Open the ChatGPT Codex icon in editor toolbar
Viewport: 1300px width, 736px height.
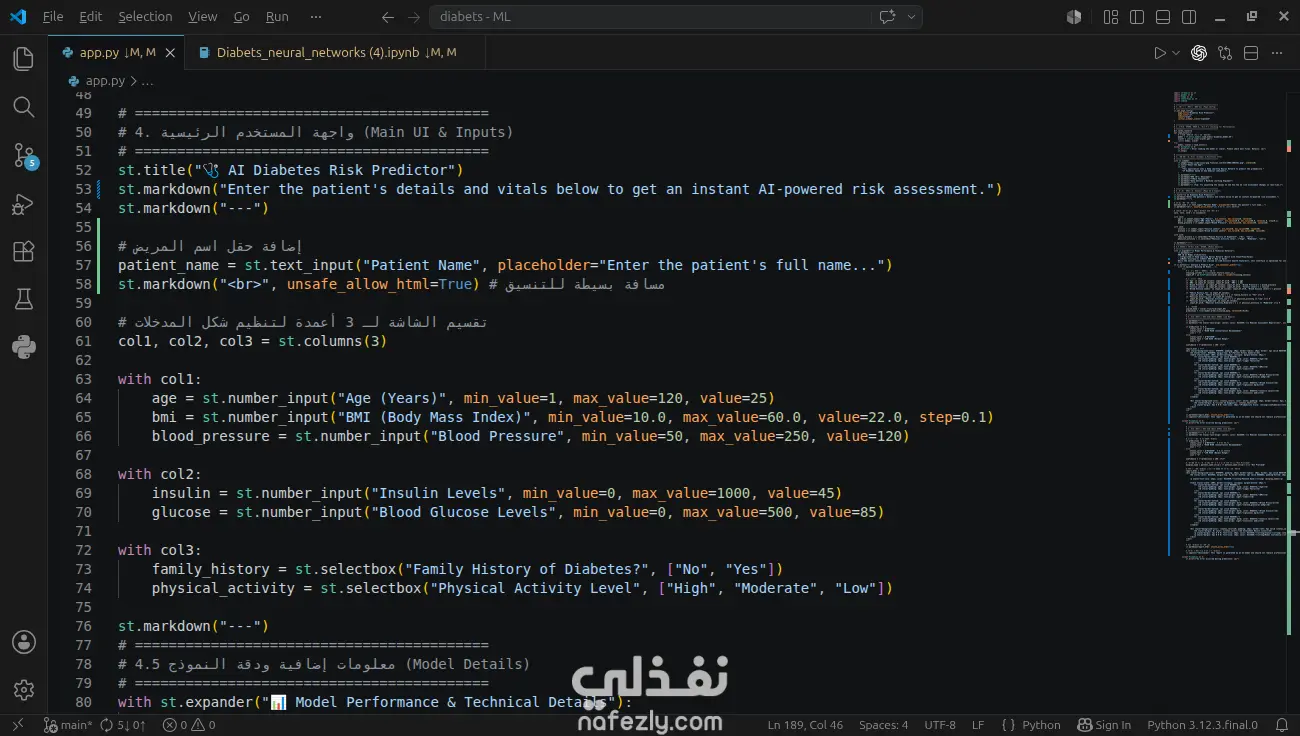[x=1199, y=53]
